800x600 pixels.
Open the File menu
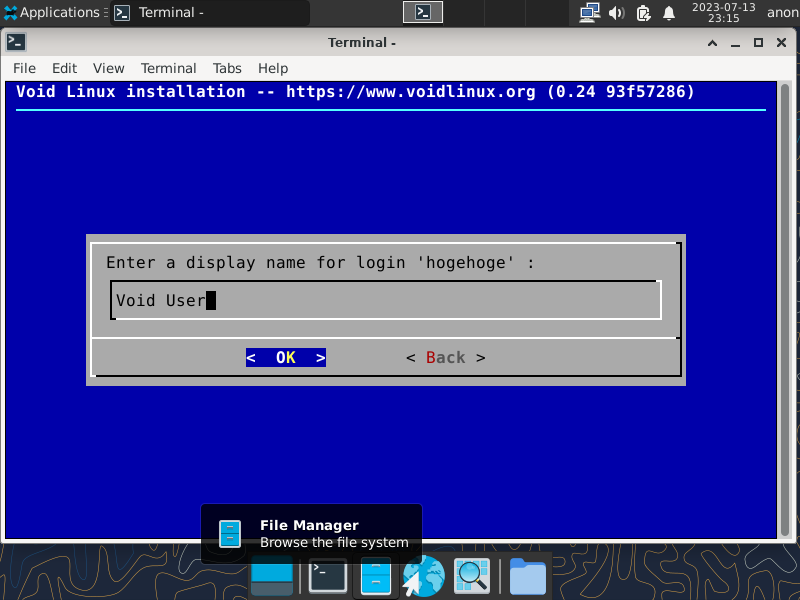(x=24, y=68)
